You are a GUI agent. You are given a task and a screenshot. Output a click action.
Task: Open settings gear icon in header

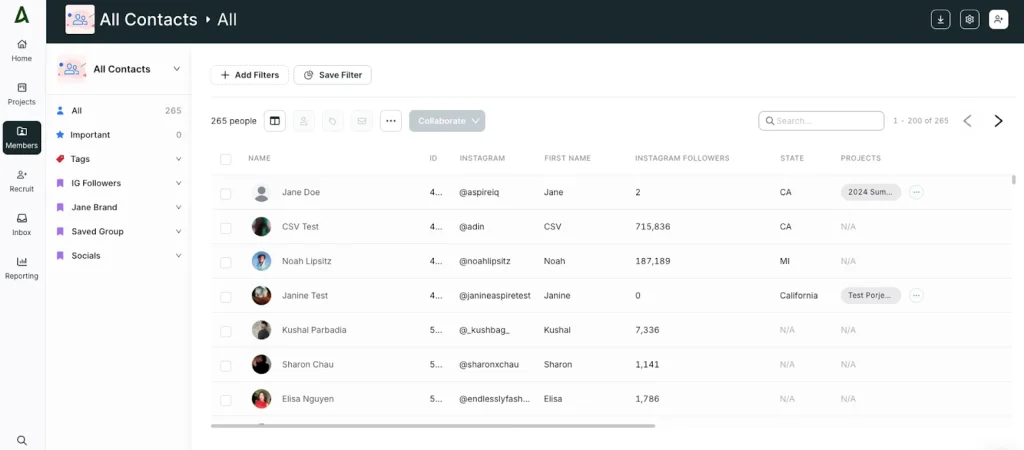tap(969, 20)
